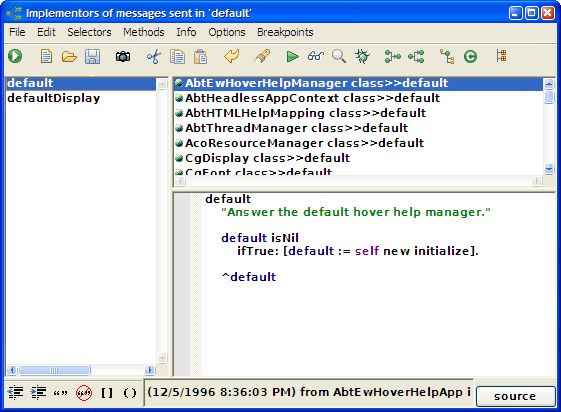561x412 pixels.
Task: Click the magnifying glass search icon
Action: click(338, 57)
